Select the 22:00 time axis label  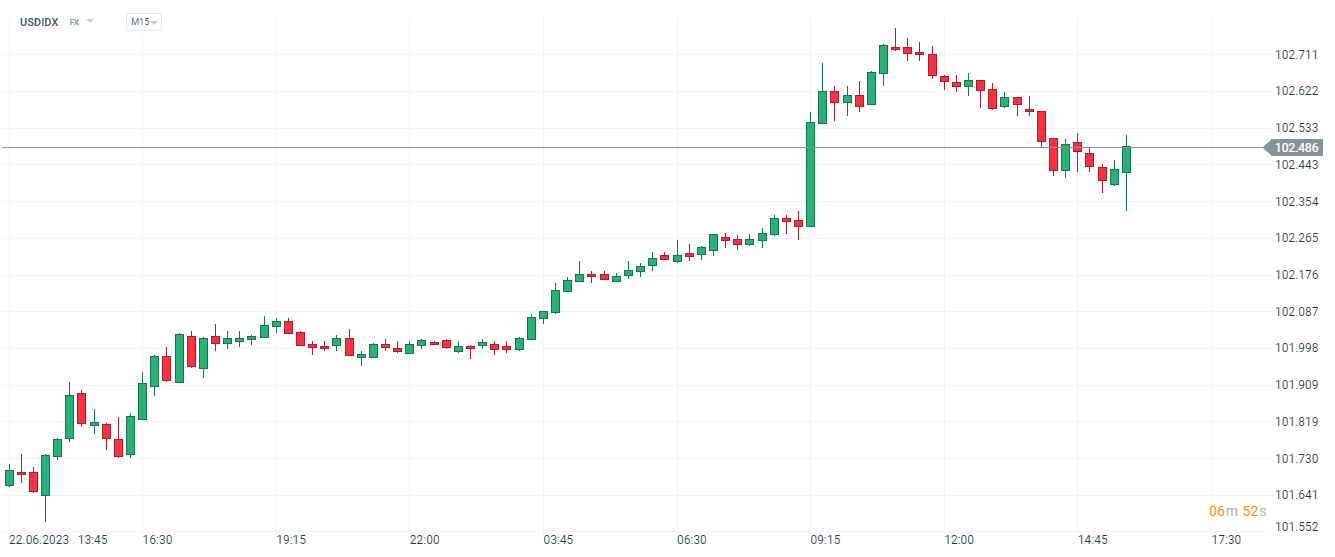click(424, 540)
